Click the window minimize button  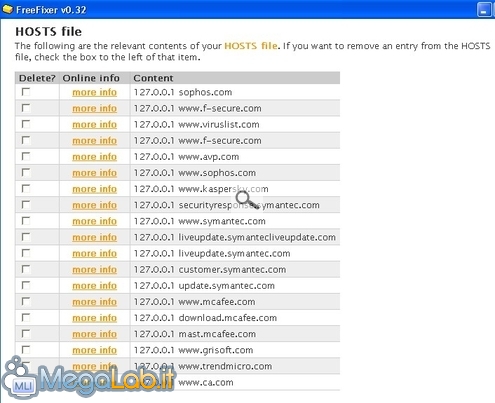click(484, 10)
